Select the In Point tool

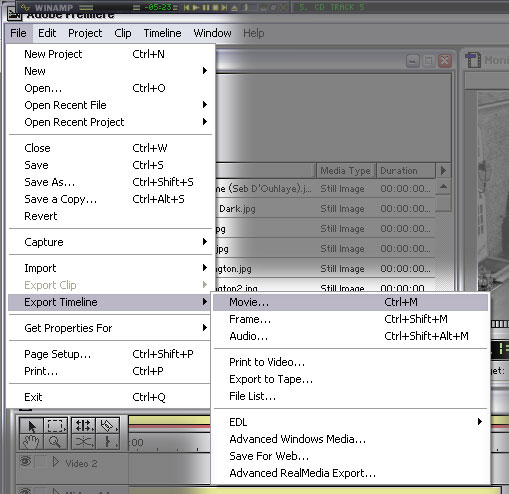tap(107, 441)
